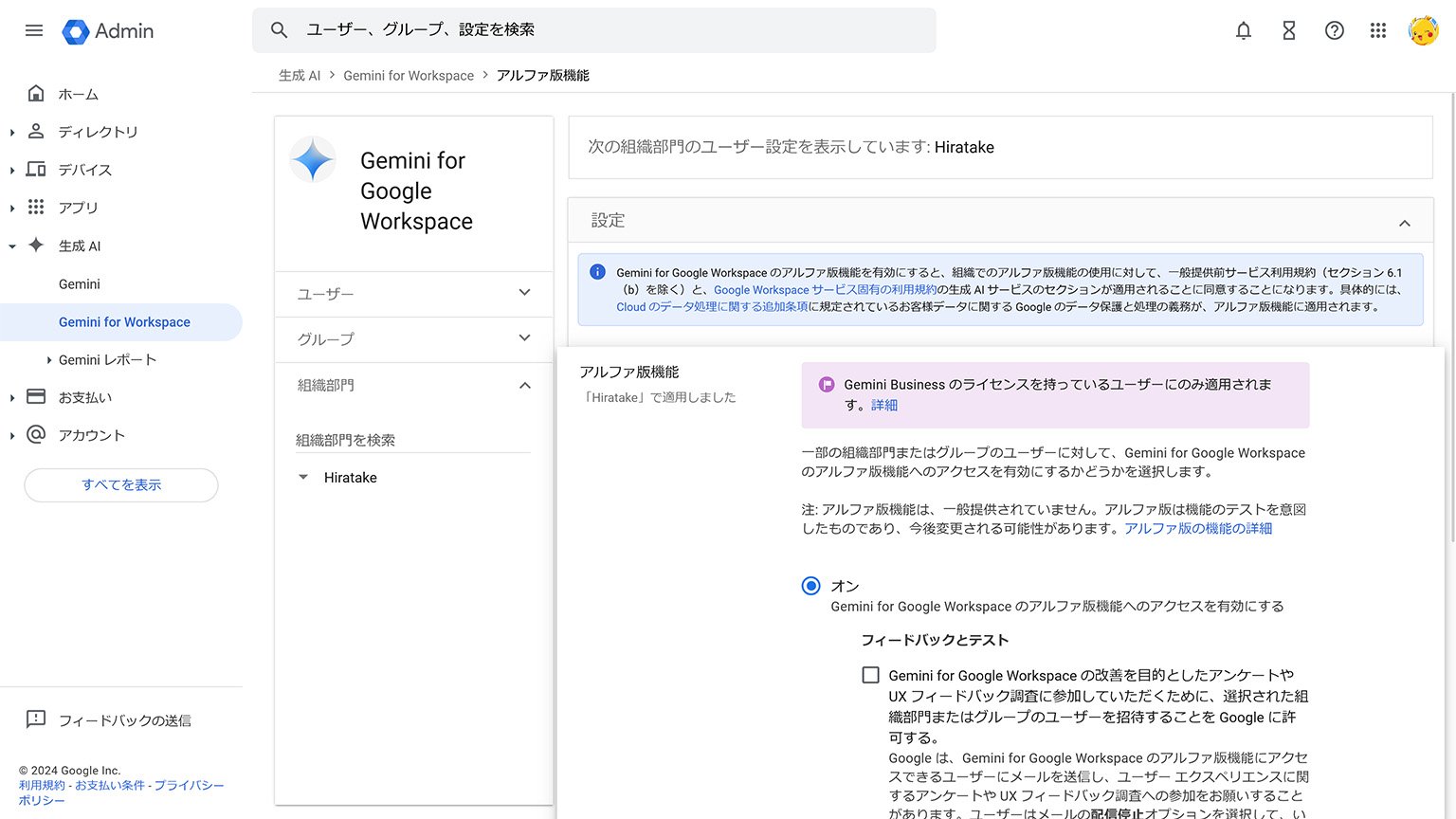This screenshot has width=1456, height=819.
Task: Select Hiratake organizational unit
Action: [x=351, y=478]
